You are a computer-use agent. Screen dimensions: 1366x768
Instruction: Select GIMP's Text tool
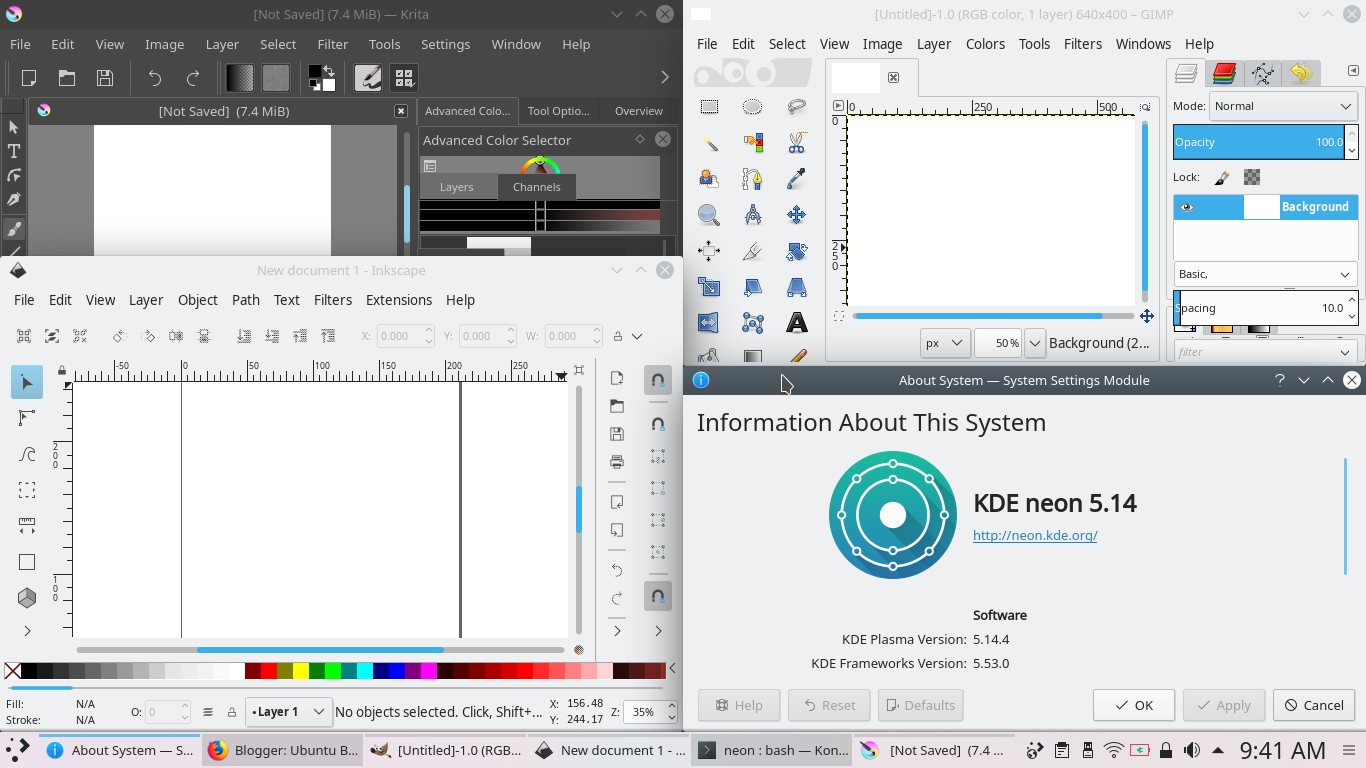[x=797, y=322]
